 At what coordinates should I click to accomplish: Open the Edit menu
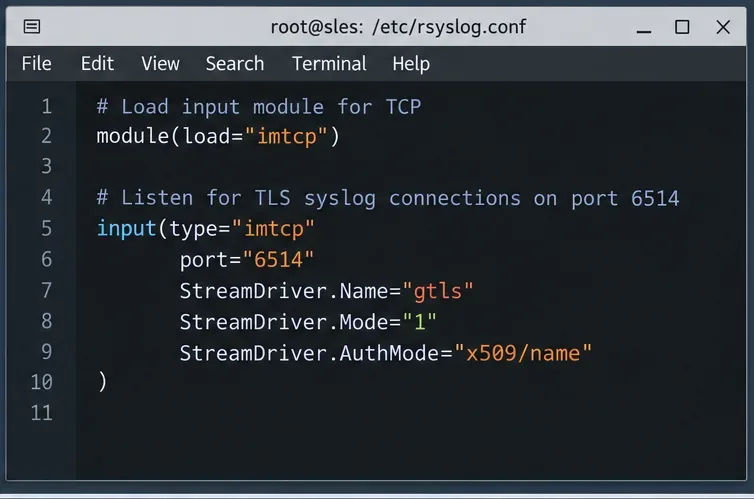pyautogui.click(x=97, y=63)
